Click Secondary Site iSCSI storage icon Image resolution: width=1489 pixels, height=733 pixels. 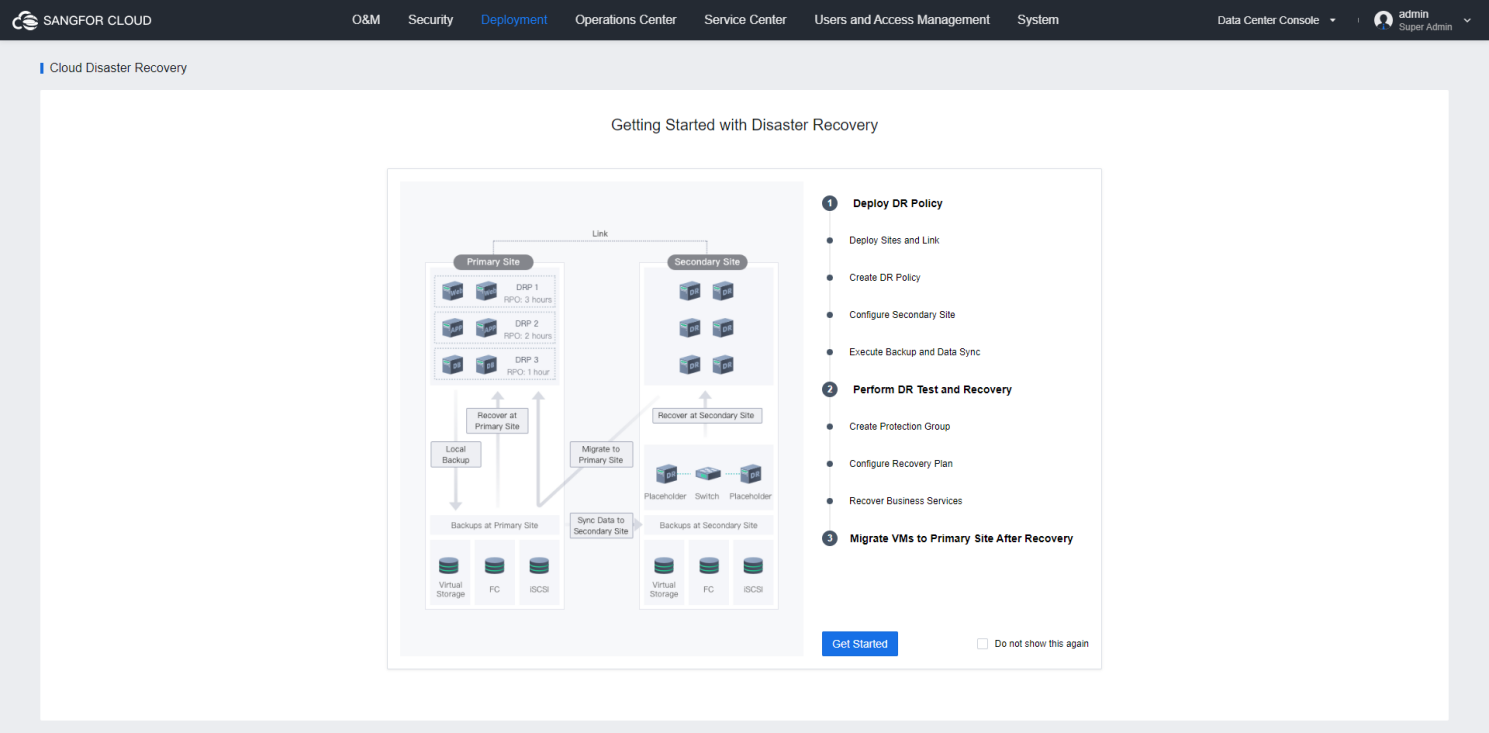(753, 565)
